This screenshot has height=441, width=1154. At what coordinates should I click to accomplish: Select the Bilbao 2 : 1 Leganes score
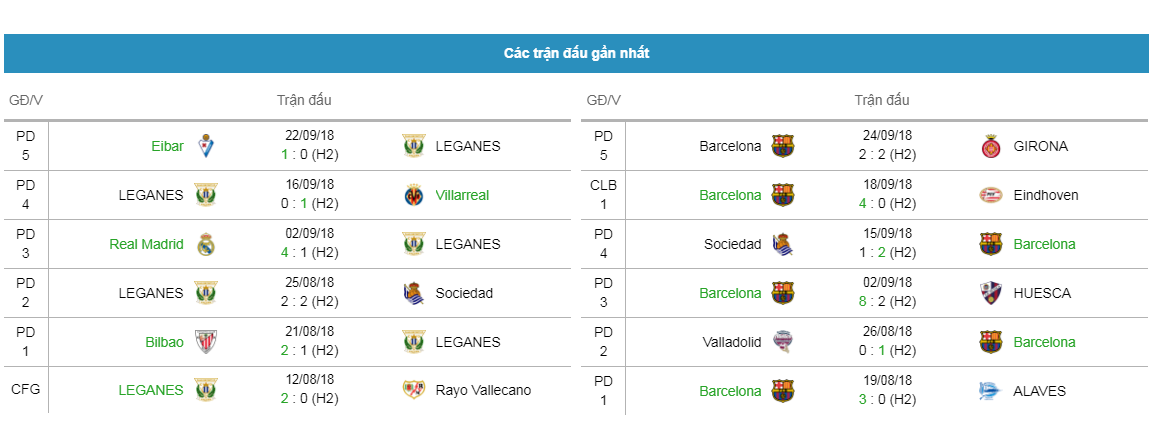310,349
